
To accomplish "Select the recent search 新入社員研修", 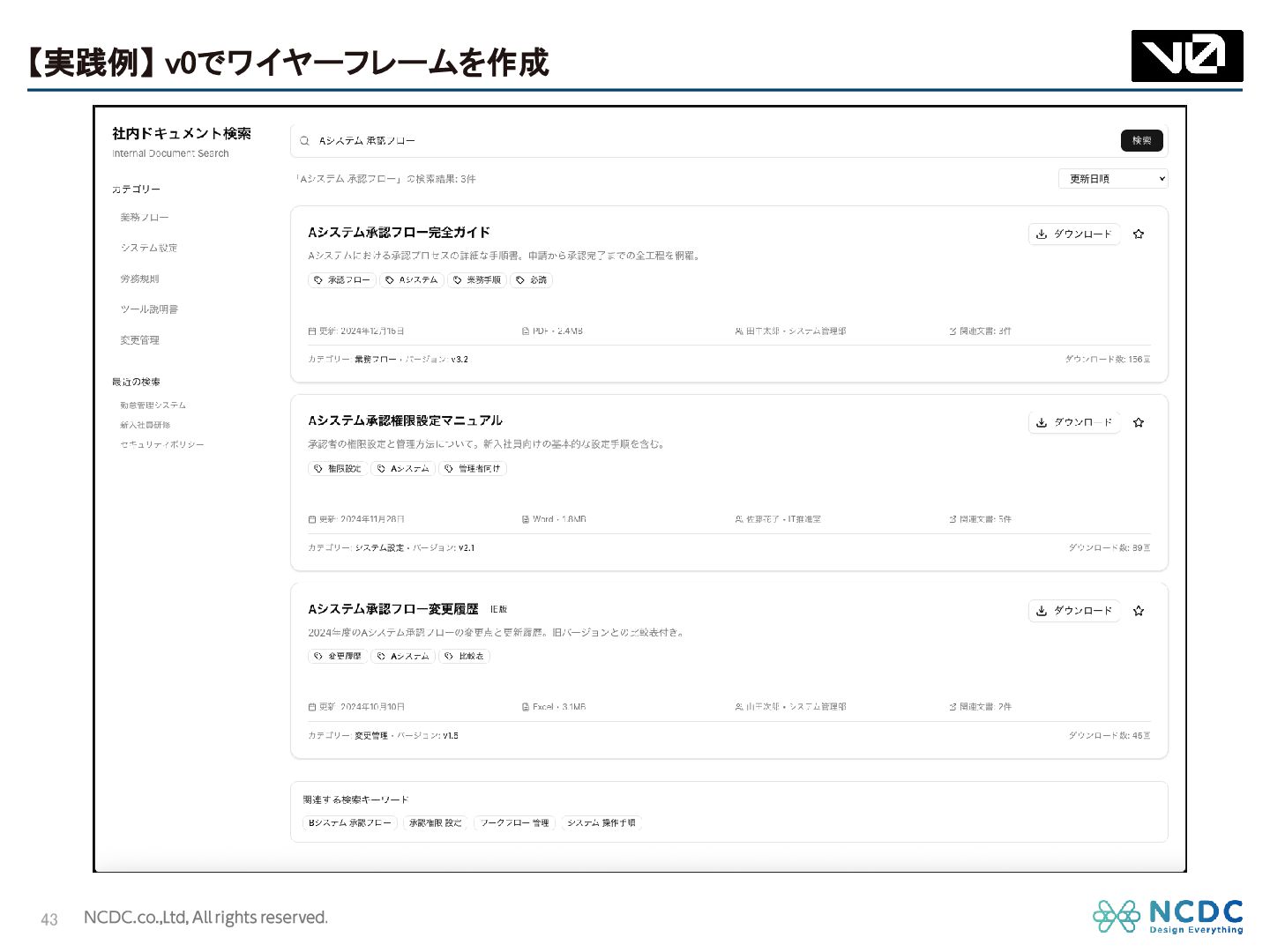I will (146, 425).
